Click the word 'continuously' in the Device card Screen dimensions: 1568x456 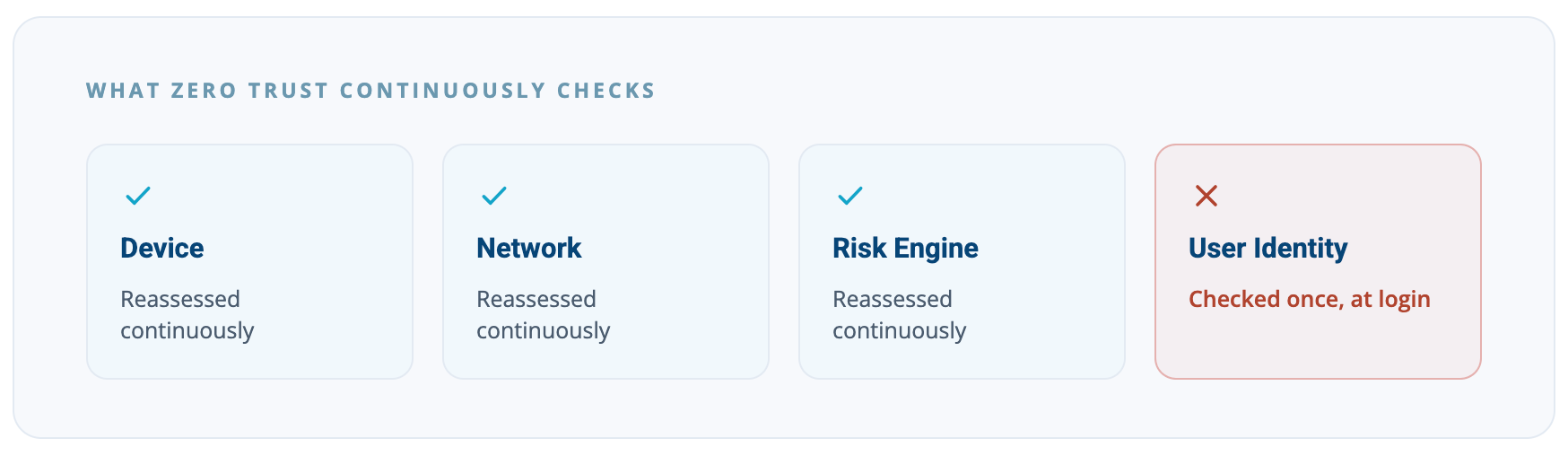point(187,331)
